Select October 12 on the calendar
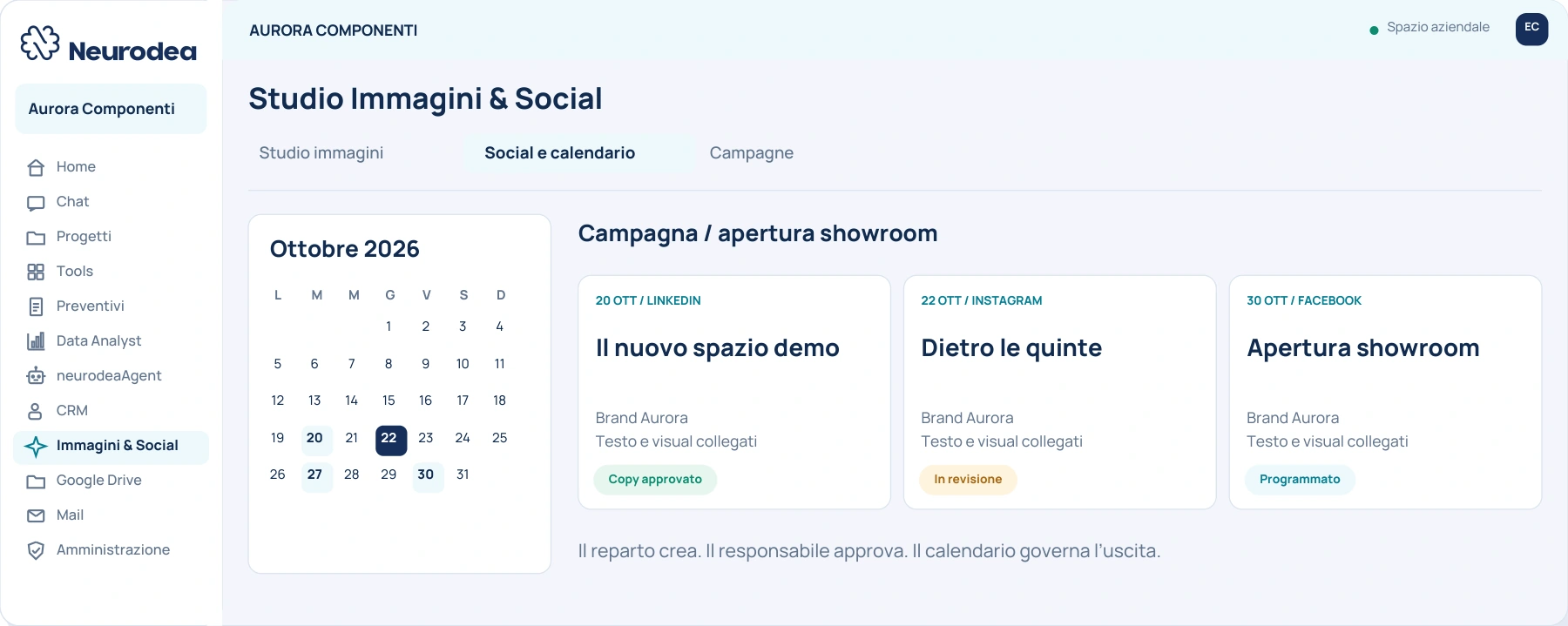 277,401
